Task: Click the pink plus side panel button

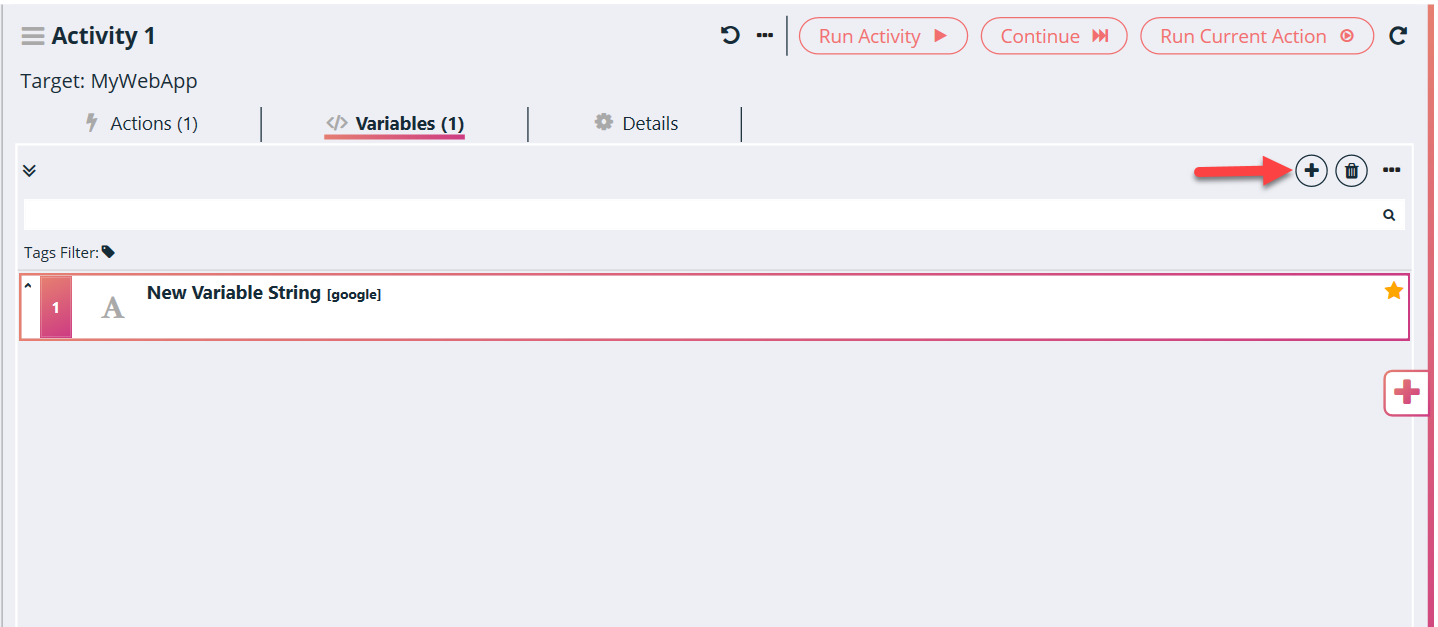Action: 1406,392
